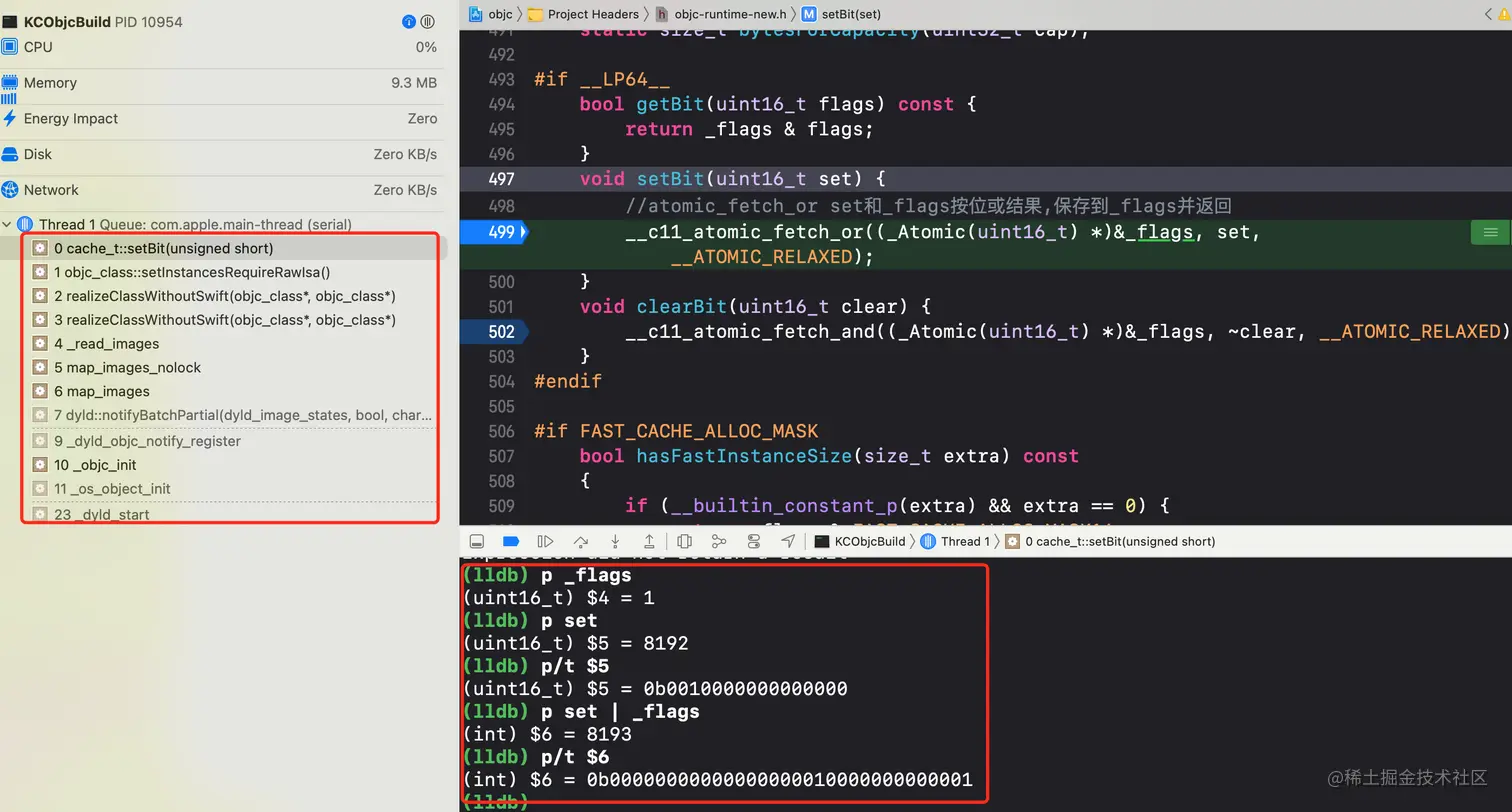Click the green thread indicator badge on line 499

[x=1490, y=232]
